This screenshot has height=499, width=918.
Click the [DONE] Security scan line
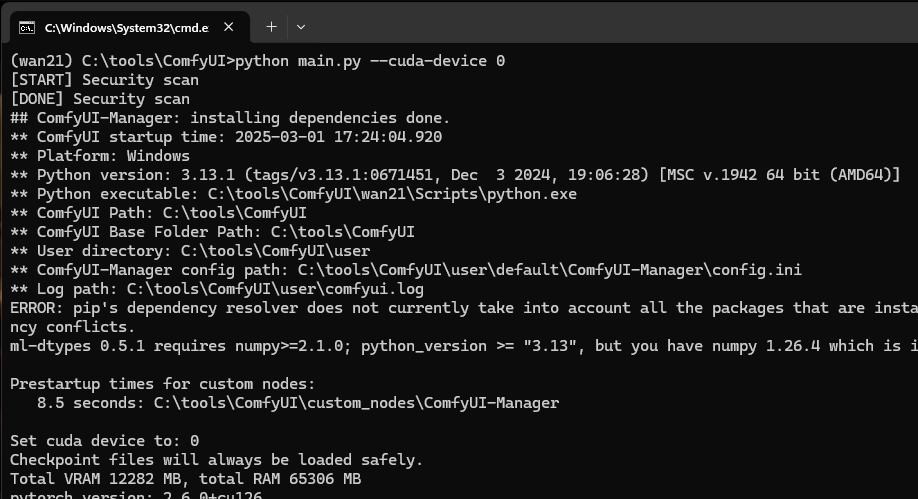tap(100, 99)
